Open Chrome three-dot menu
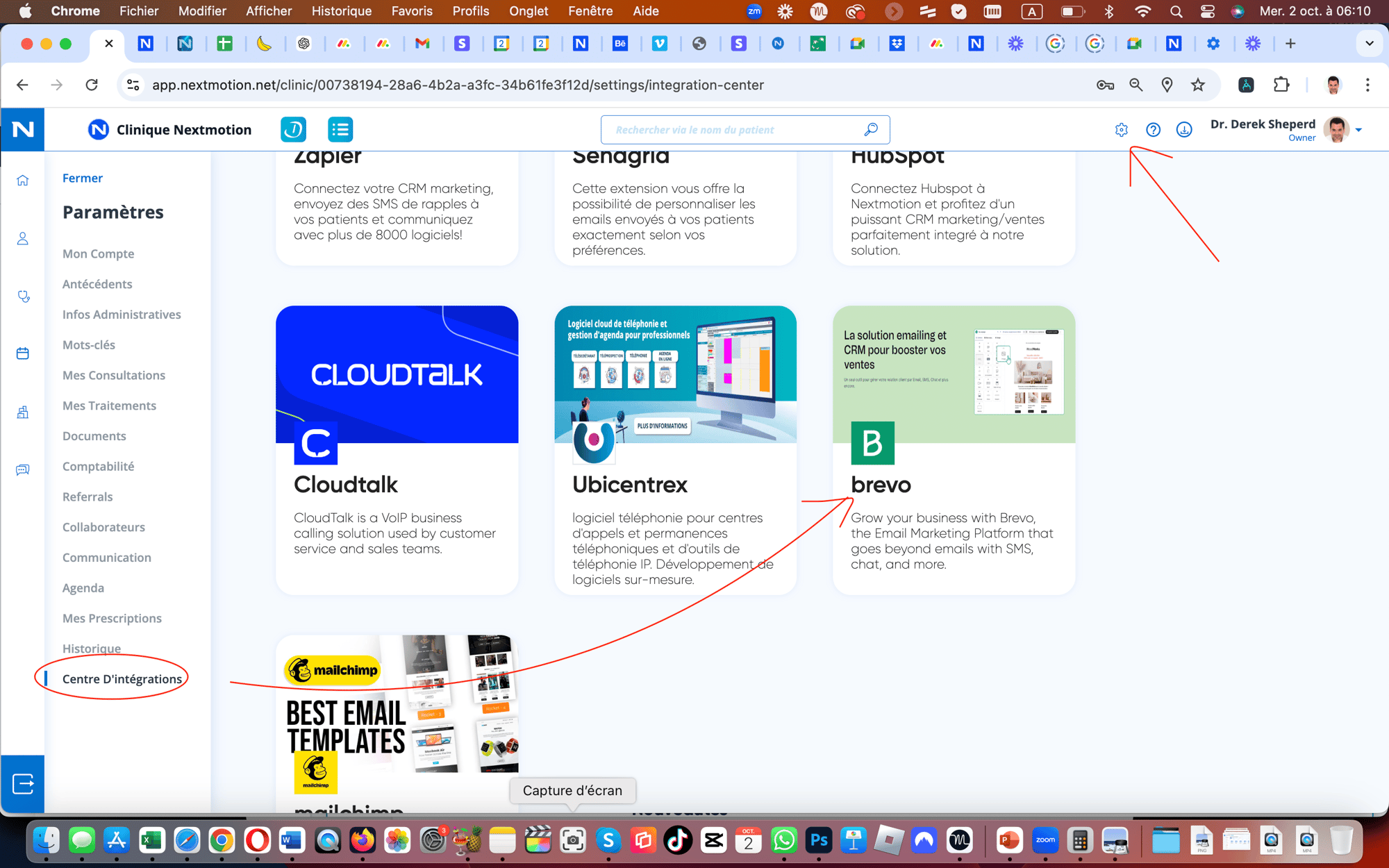1389x868 pixels. coord(1367,85)
